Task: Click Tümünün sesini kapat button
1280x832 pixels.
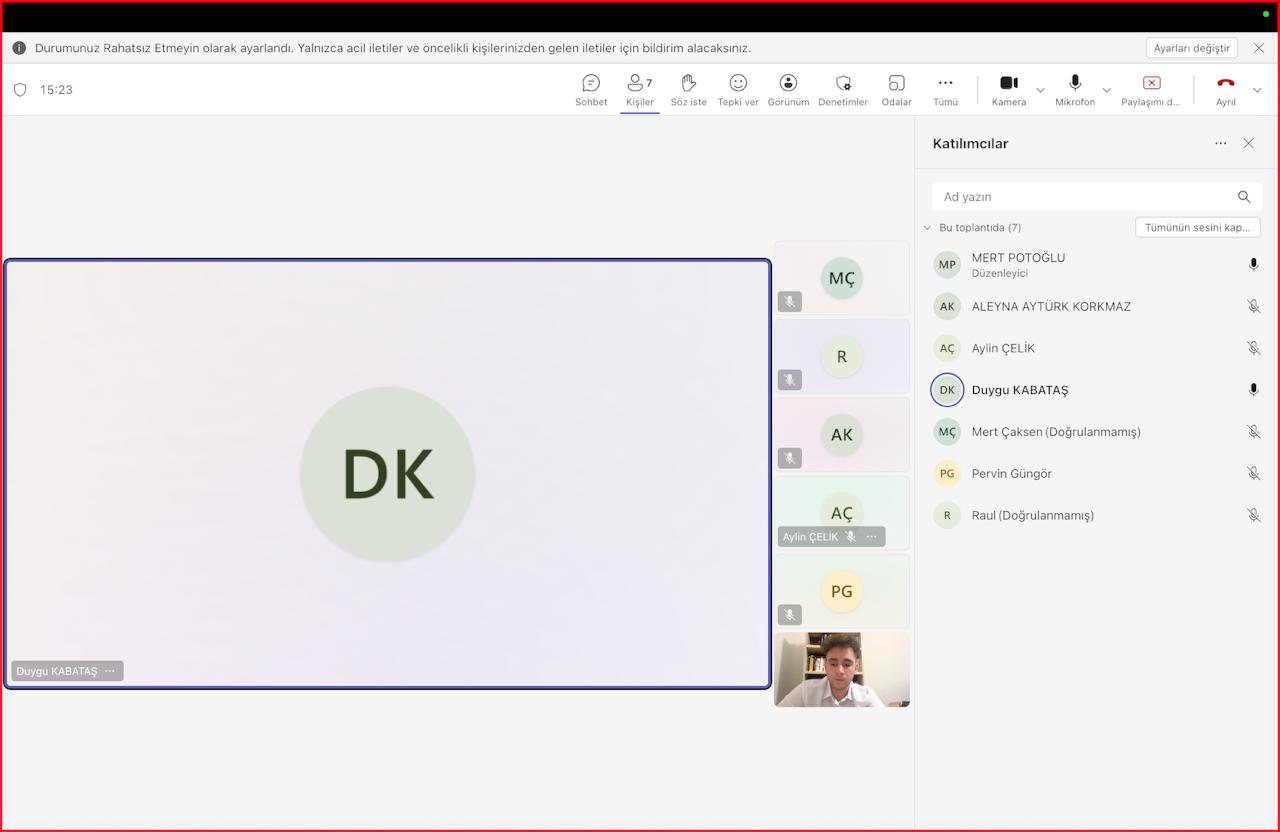Action: click(x=1197, y=227)
